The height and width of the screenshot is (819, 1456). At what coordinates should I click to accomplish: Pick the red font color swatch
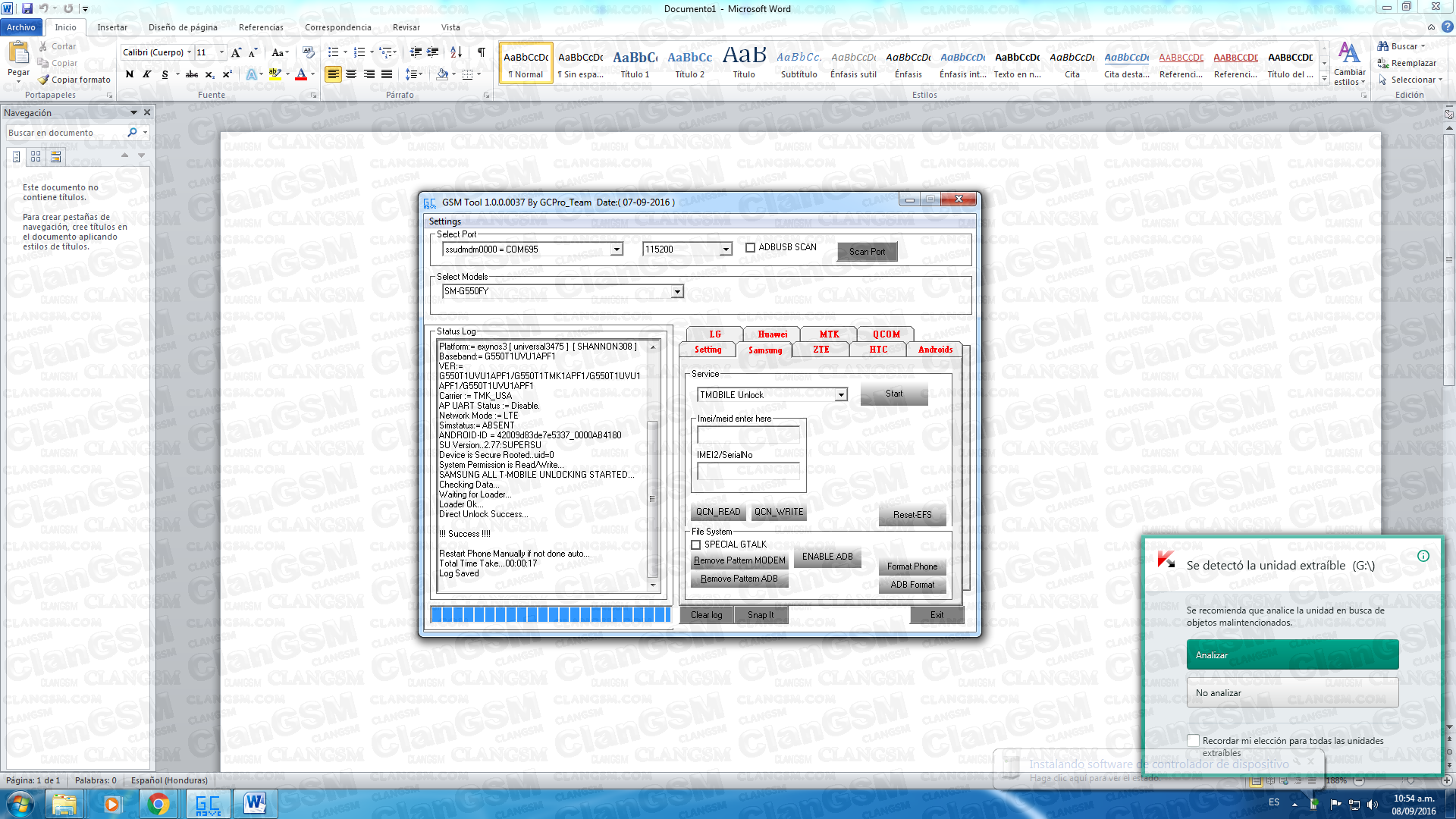(301, 74)
